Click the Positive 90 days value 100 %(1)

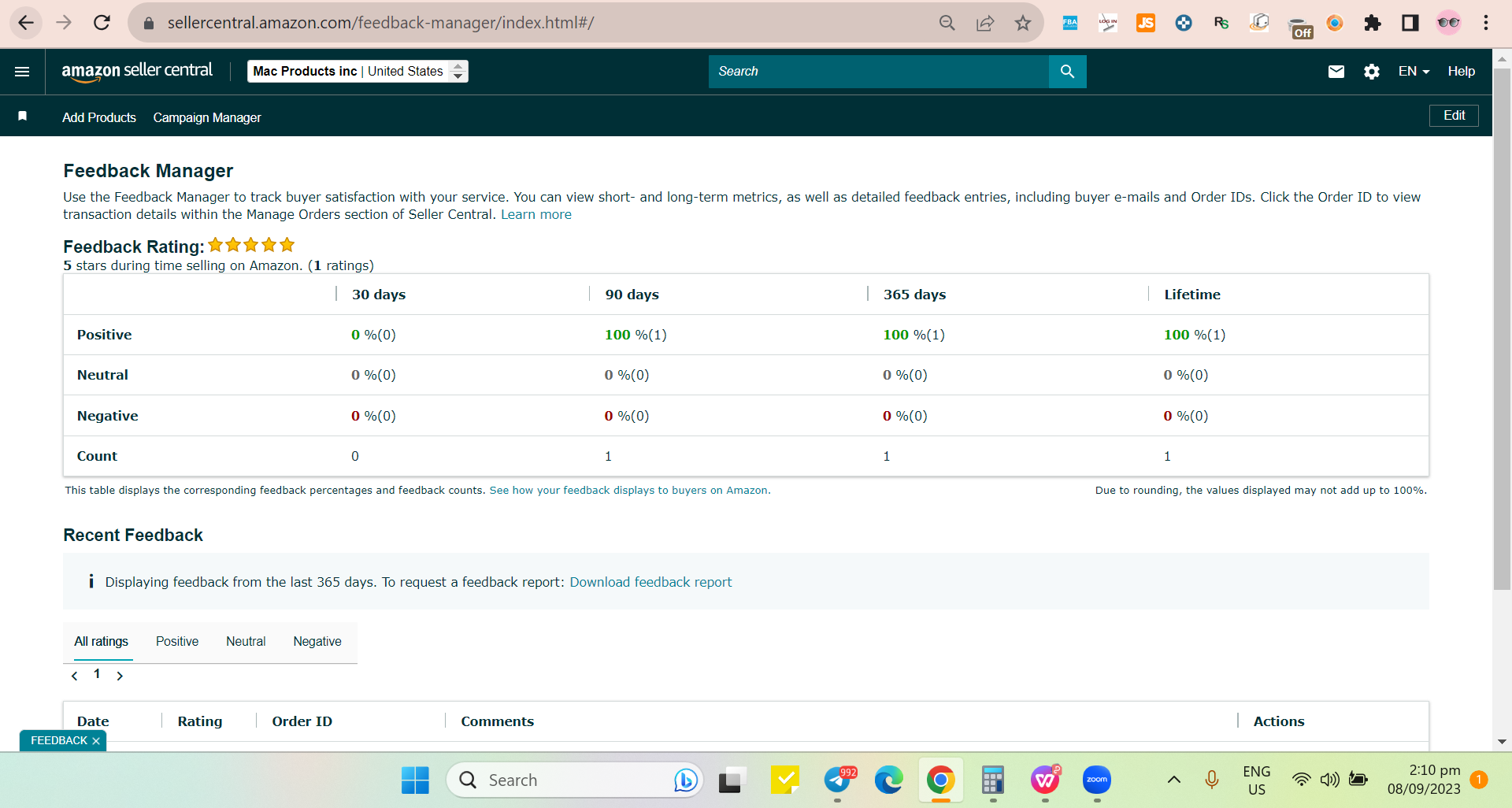[x=636, y=335]
